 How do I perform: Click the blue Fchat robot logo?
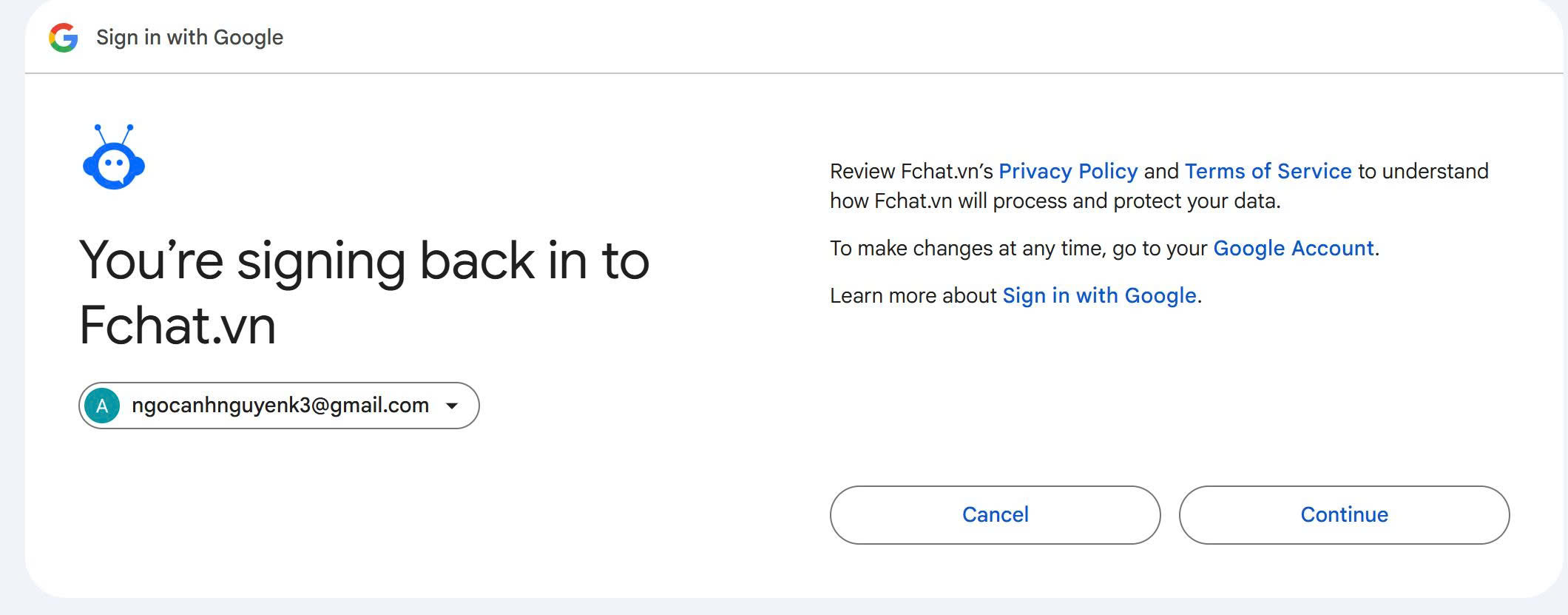pos(114,158)
